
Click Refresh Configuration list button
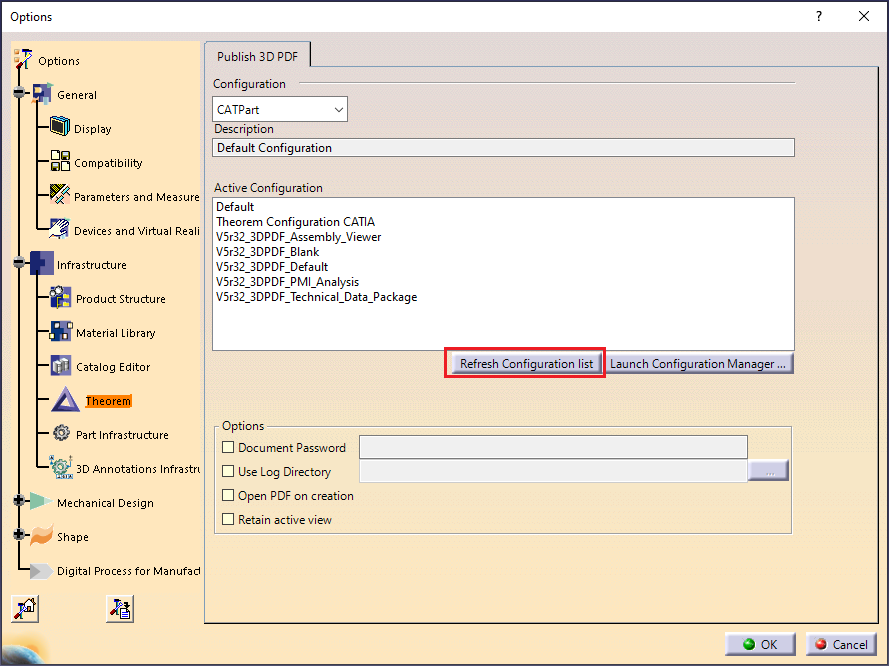point(526,364)
